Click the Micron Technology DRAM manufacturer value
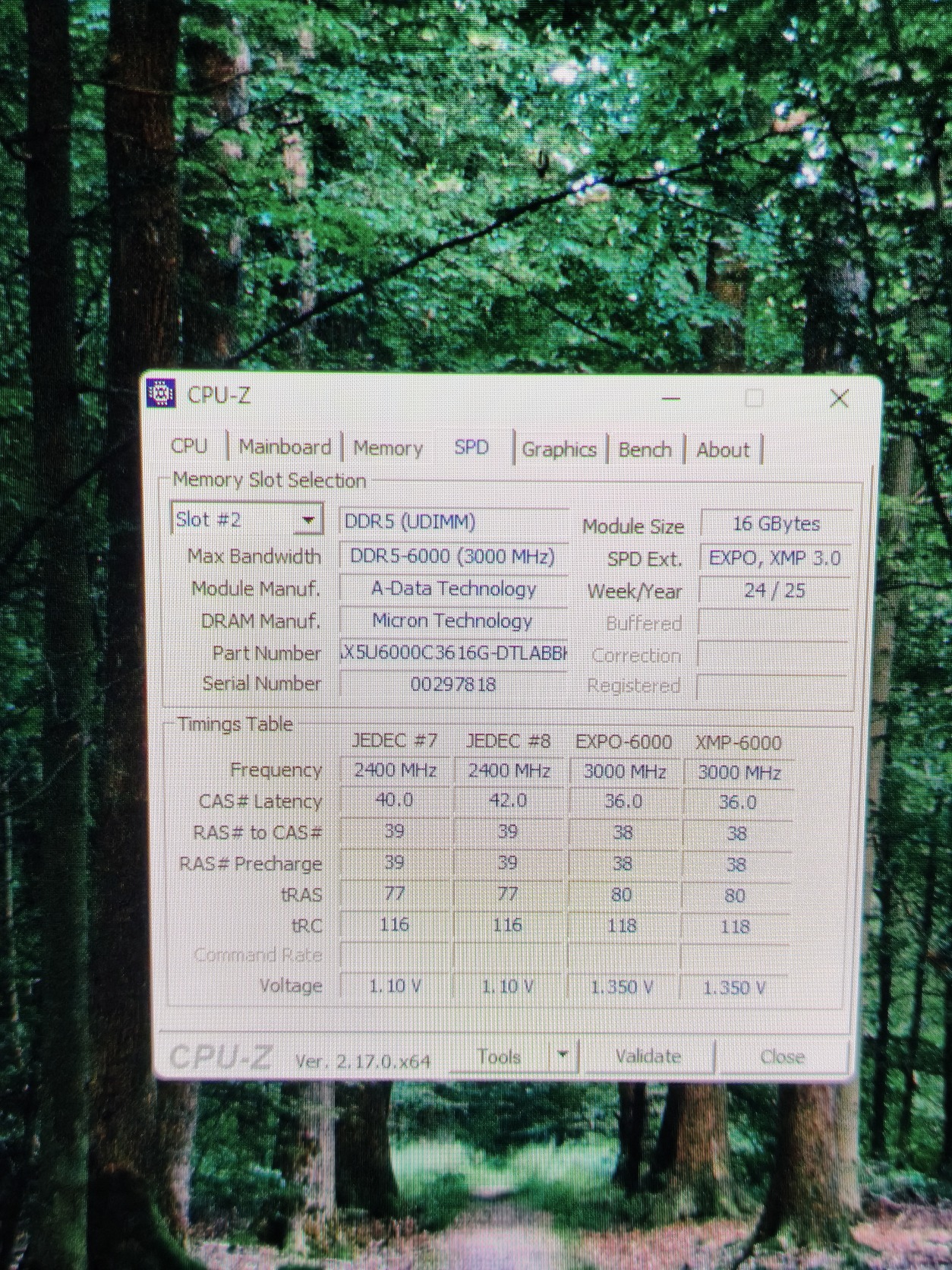This screenshot has width=952, height=1270. point(453,621)
